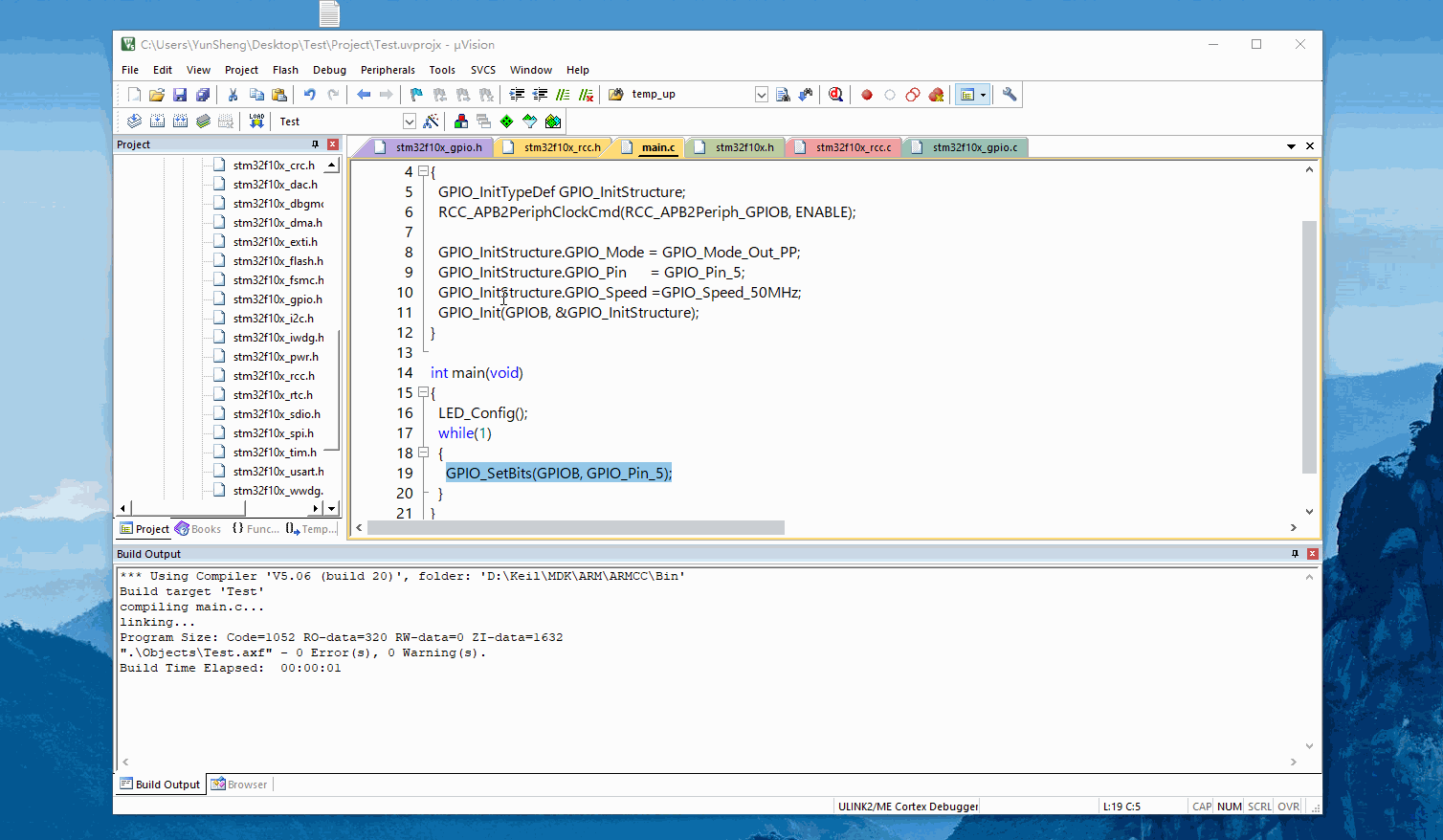This screenshot has height=840, width=1443.
Task: Download to flash with LOAD icon
Action: (x=256, y=122)
